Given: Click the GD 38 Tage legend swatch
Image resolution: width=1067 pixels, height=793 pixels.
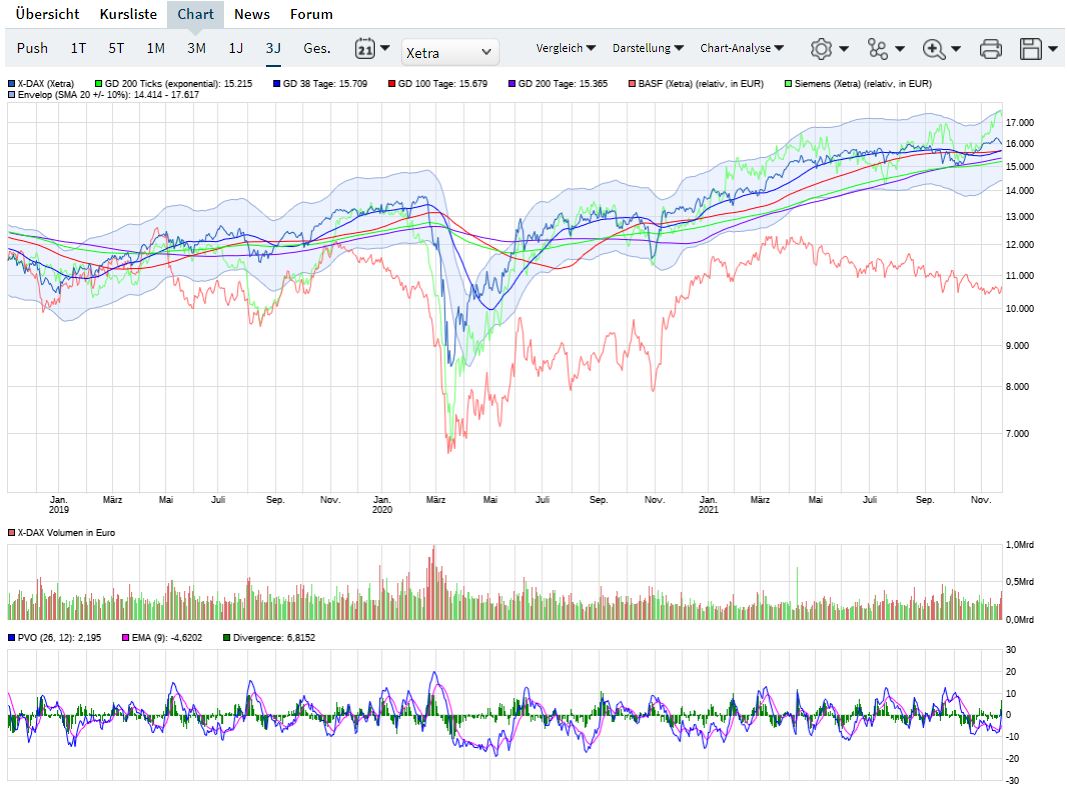Looking at the screenshot, I should pos(276,84).
